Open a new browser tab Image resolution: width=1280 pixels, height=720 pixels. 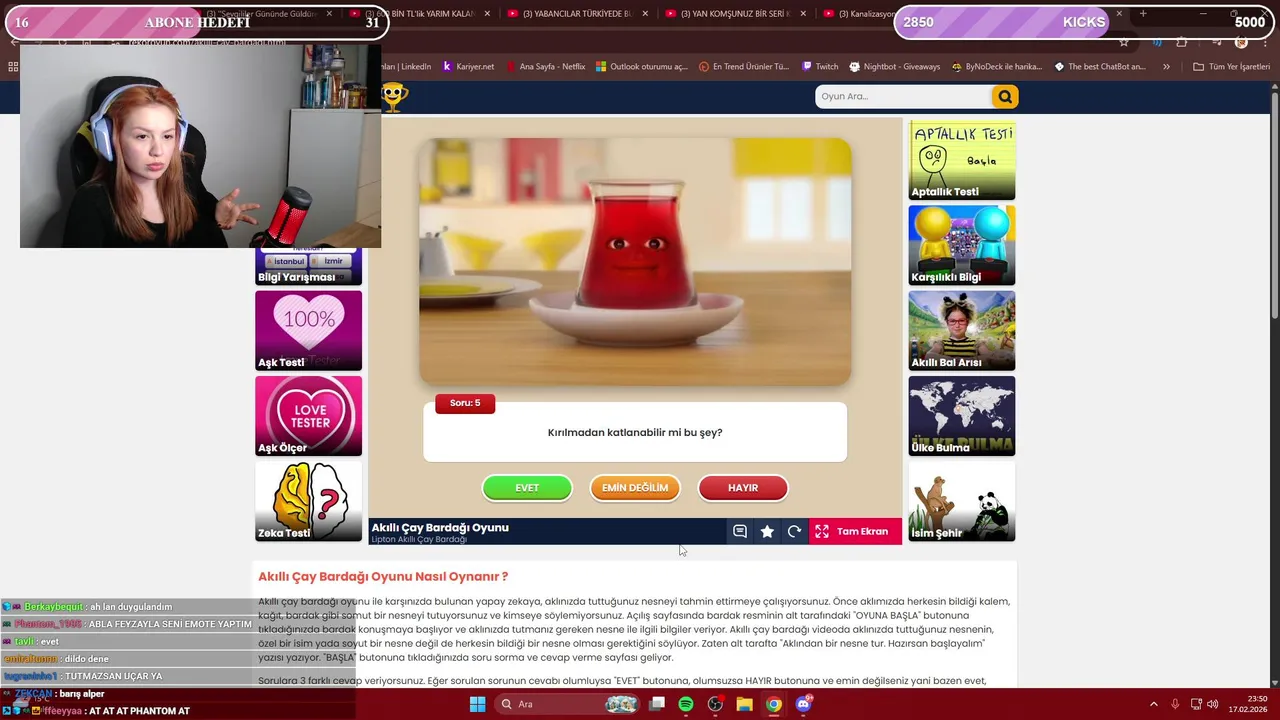pyautogui.click(x=1143, y=14)
